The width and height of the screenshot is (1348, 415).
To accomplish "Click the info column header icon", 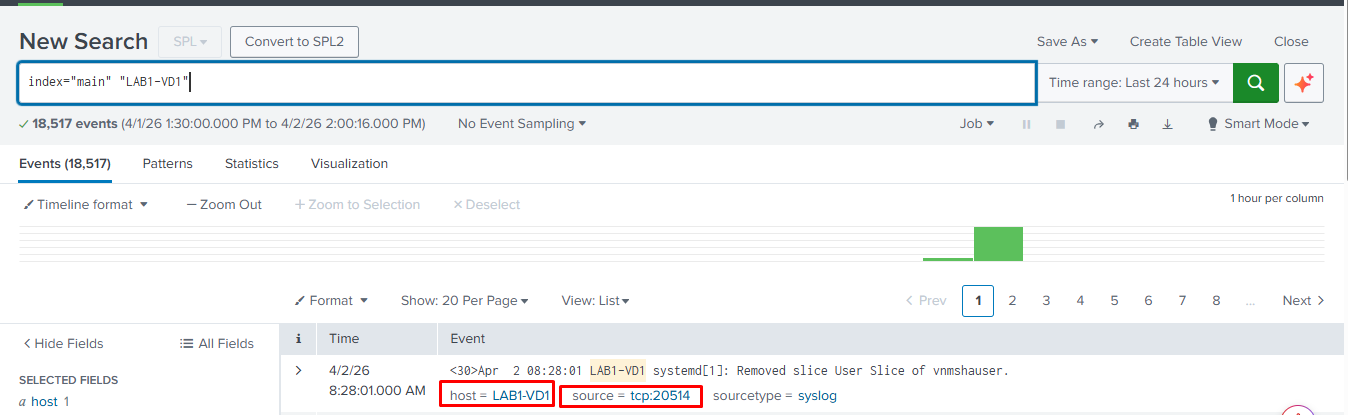I will pyautogui.click(x=297, y=339).
